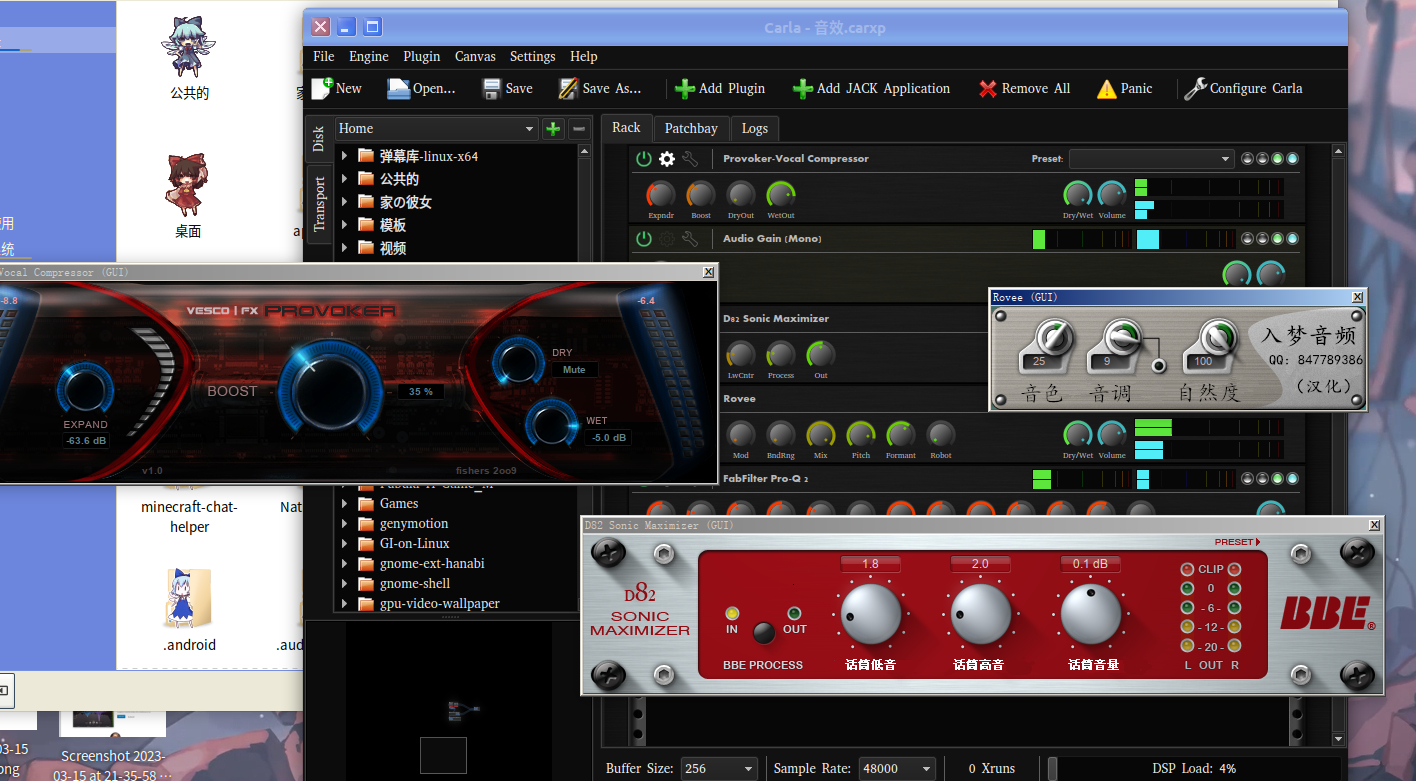
Task: Expand the 公共的 folder in Disk tree
Action: point(344,179)
